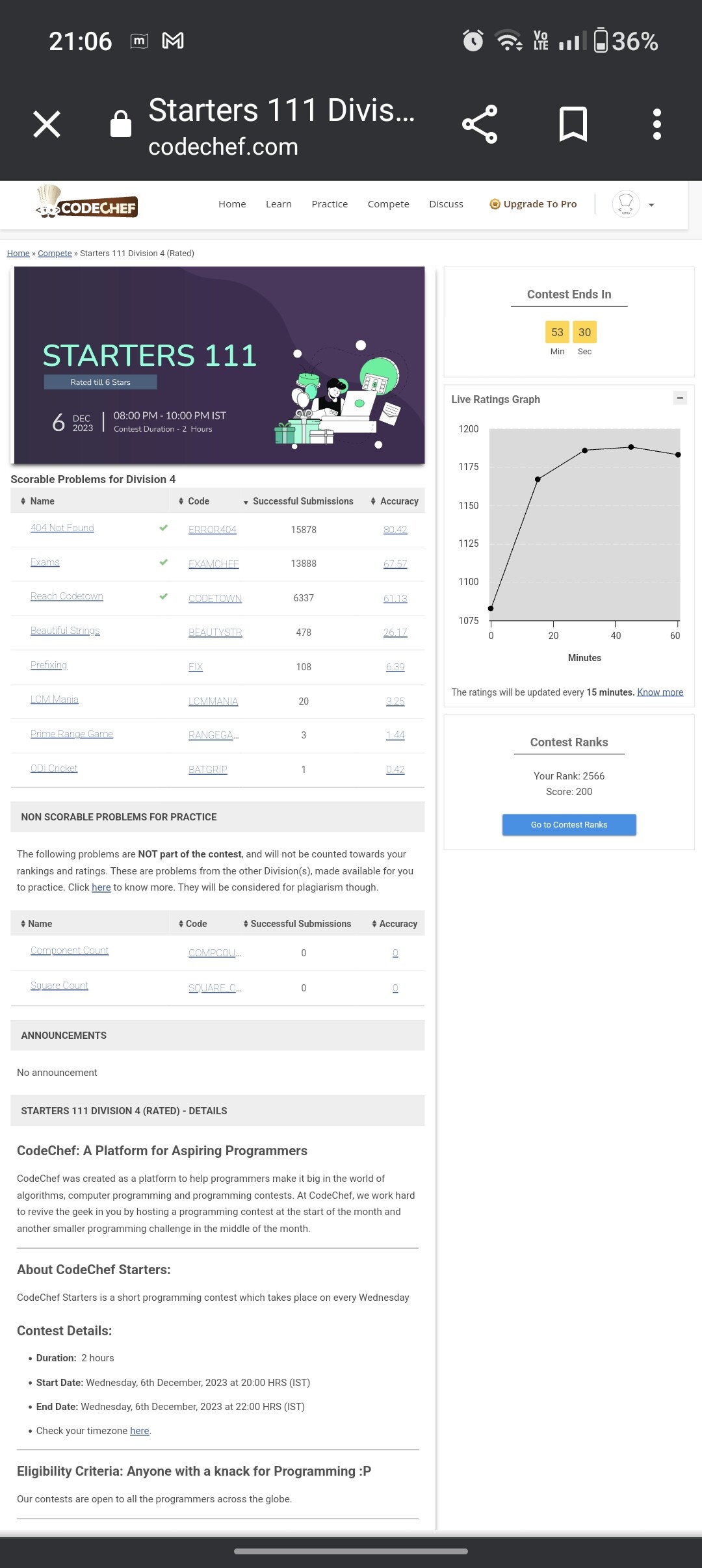Tap solved checkmark next to Exams
The image size is (702, 1568).
pyautogui.click(x=164, y=562)
